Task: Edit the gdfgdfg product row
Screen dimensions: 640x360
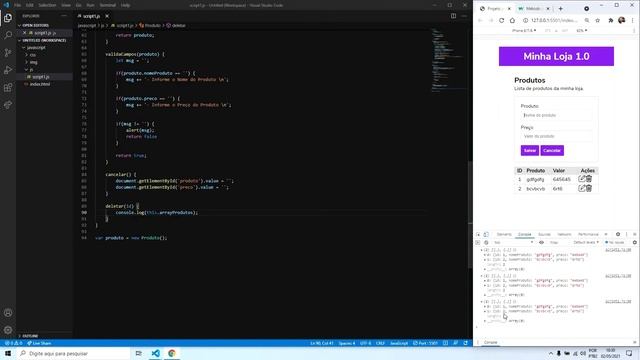Action: (x=582, y=179)
